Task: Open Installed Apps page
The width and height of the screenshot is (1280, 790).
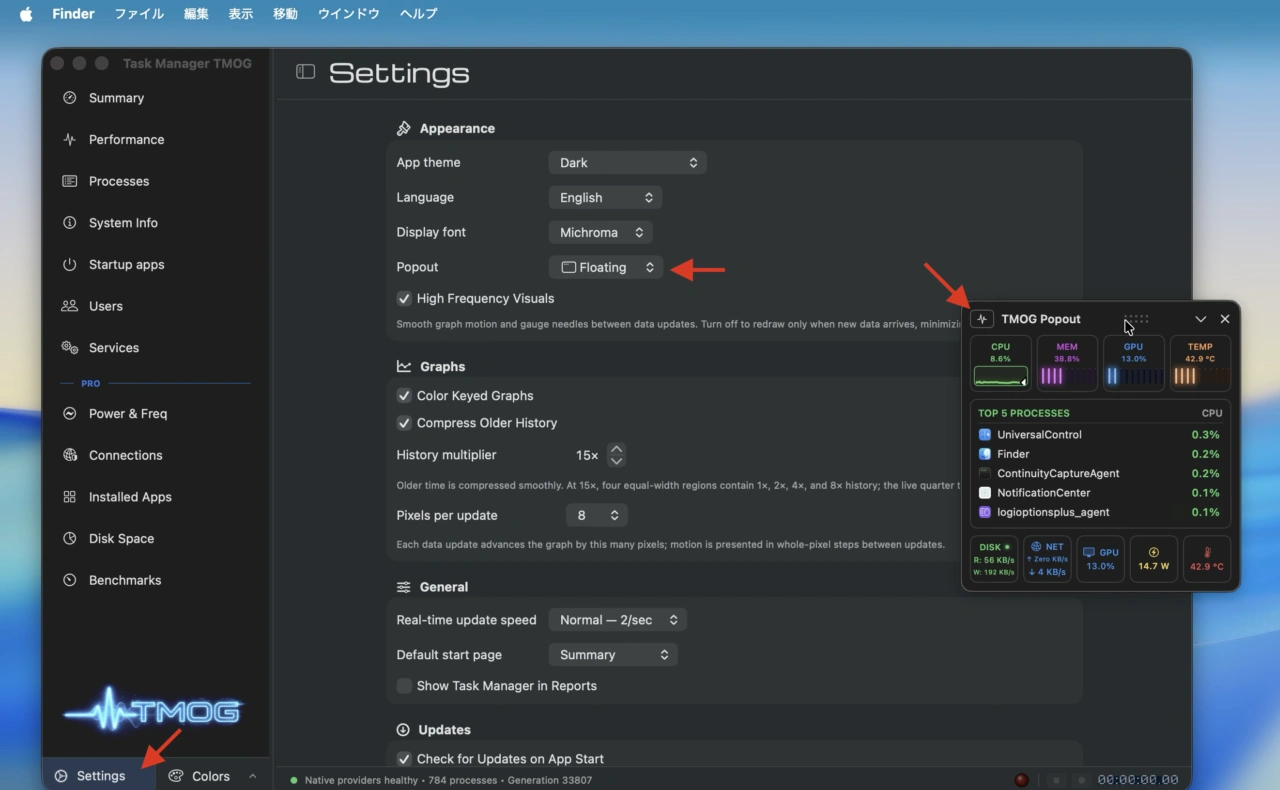Action: click(x=130, y=497)
